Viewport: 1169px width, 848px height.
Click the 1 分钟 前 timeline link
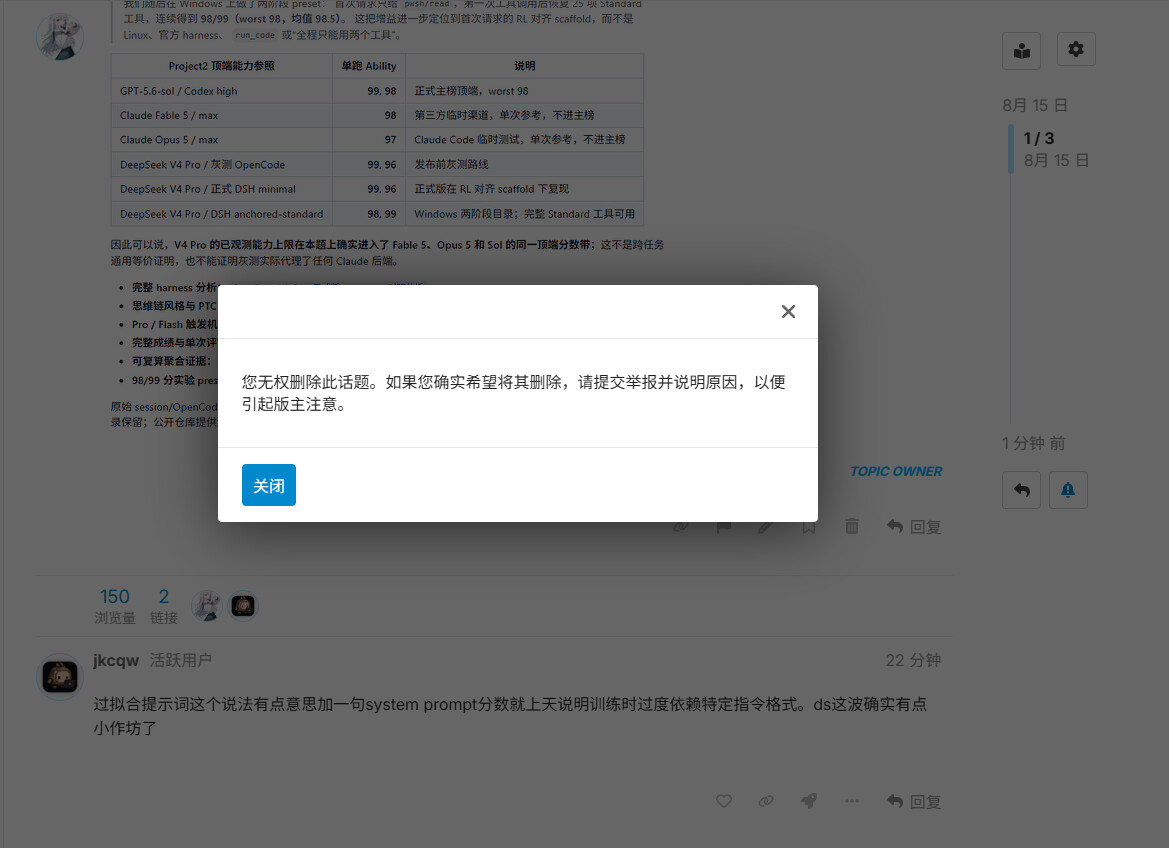click(x=1033, y=443)
